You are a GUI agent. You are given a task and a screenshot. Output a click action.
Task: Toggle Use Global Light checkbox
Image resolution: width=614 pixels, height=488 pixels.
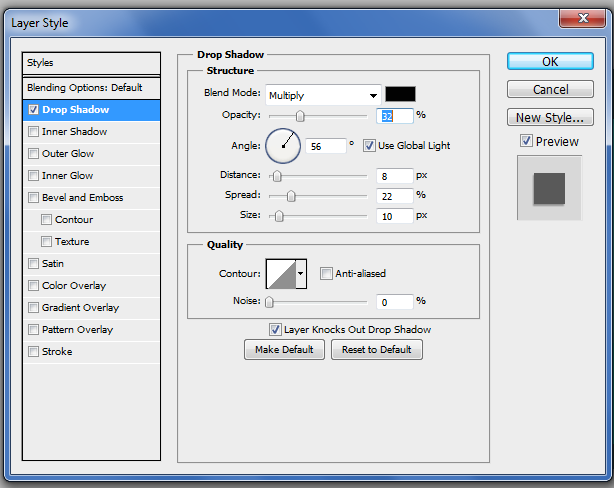[369, 146]
